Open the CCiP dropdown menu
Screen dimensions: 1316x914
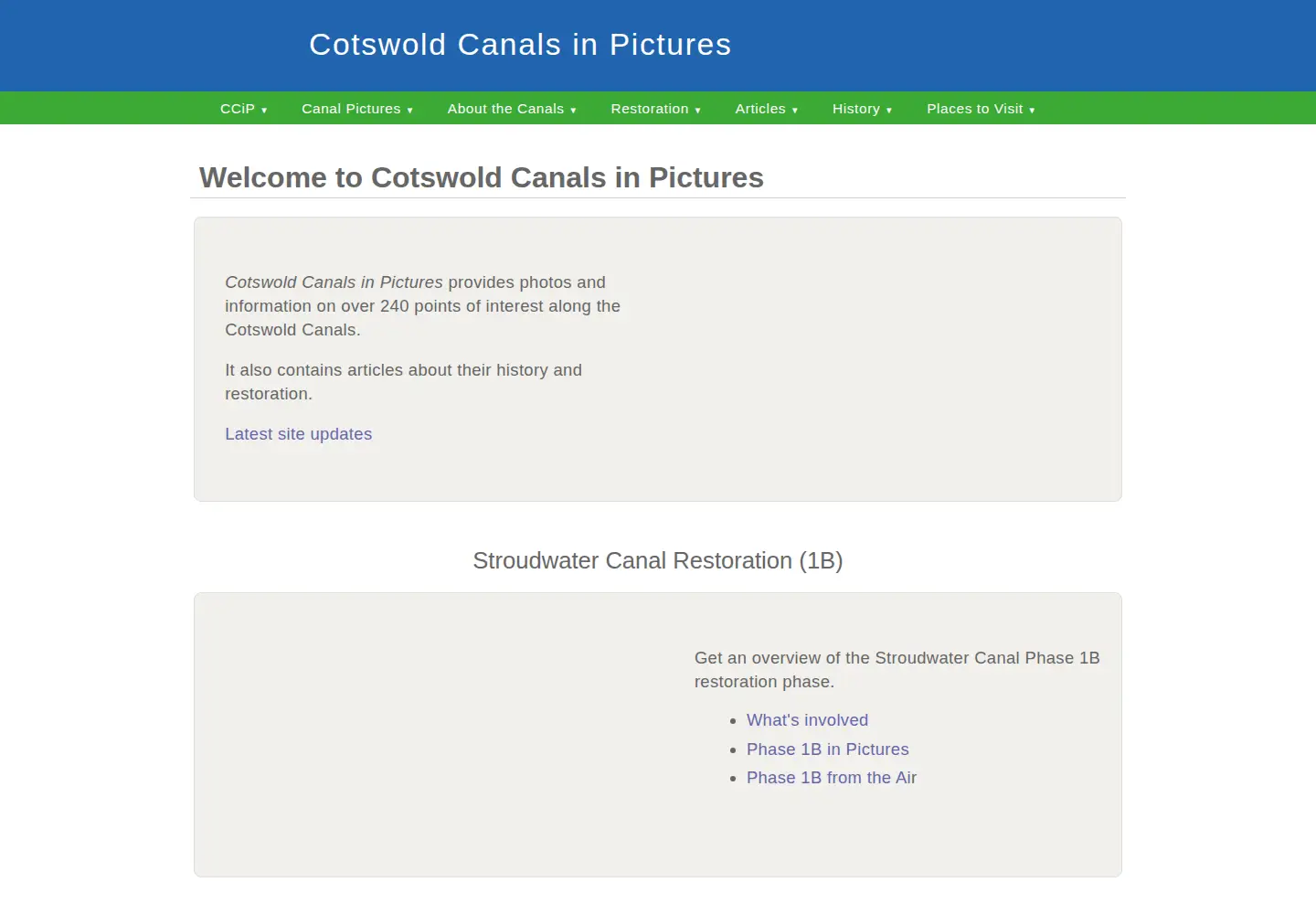[243, 109]
